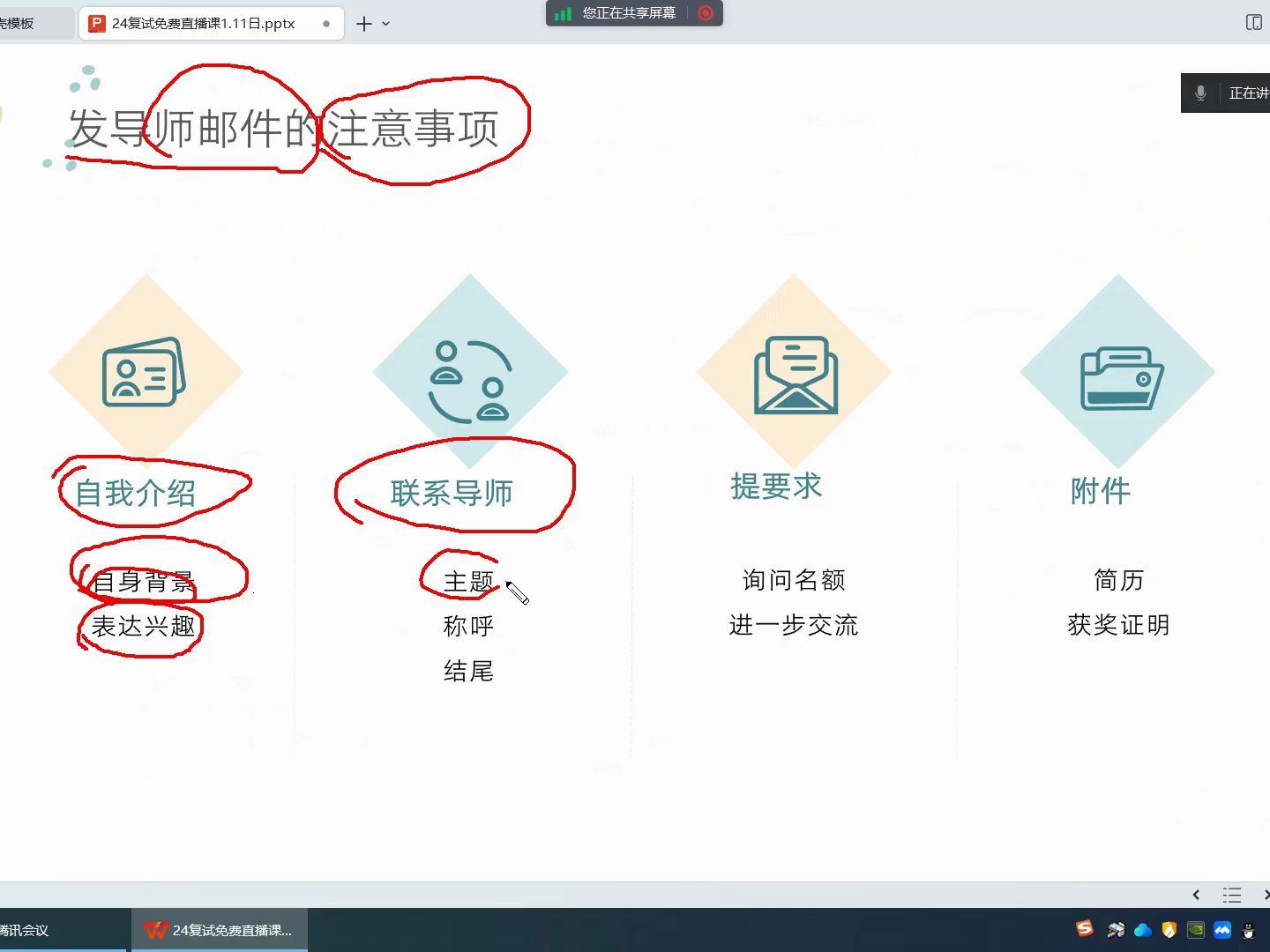1270x952 pixels.
Task: Open WPS 24复试免费直播课 taskbar button
Action: (x=220, y=930)
